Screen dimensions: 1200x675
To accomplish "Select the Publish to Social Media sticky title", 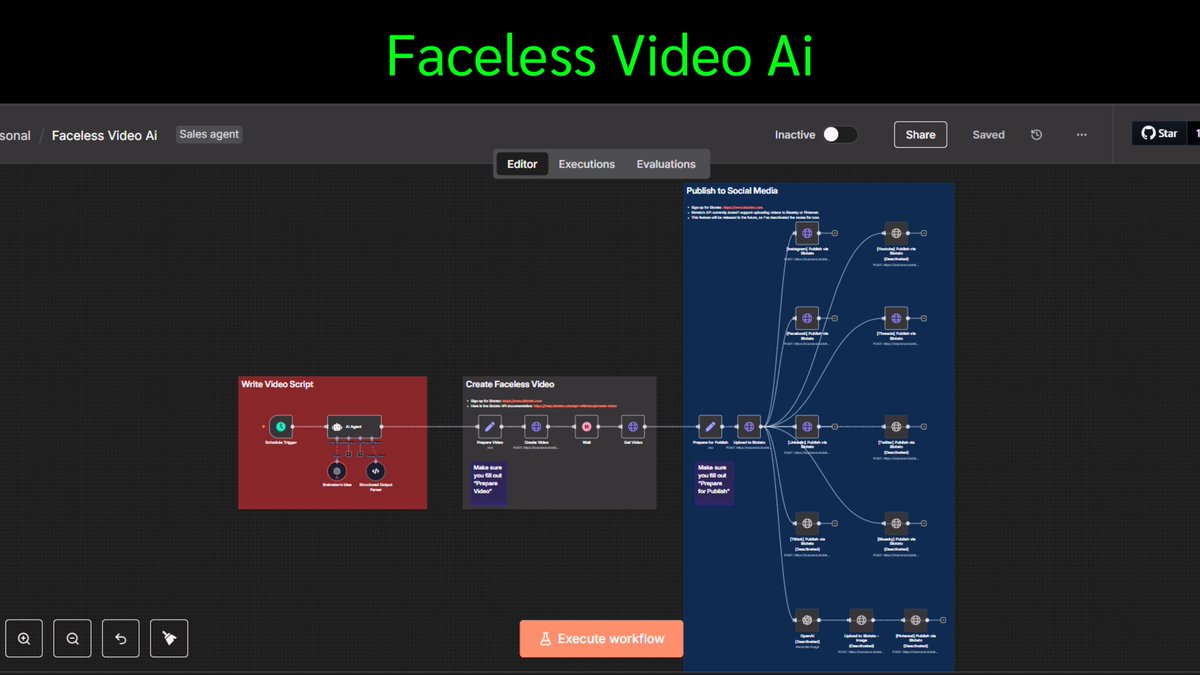I will tap(732, 190).
